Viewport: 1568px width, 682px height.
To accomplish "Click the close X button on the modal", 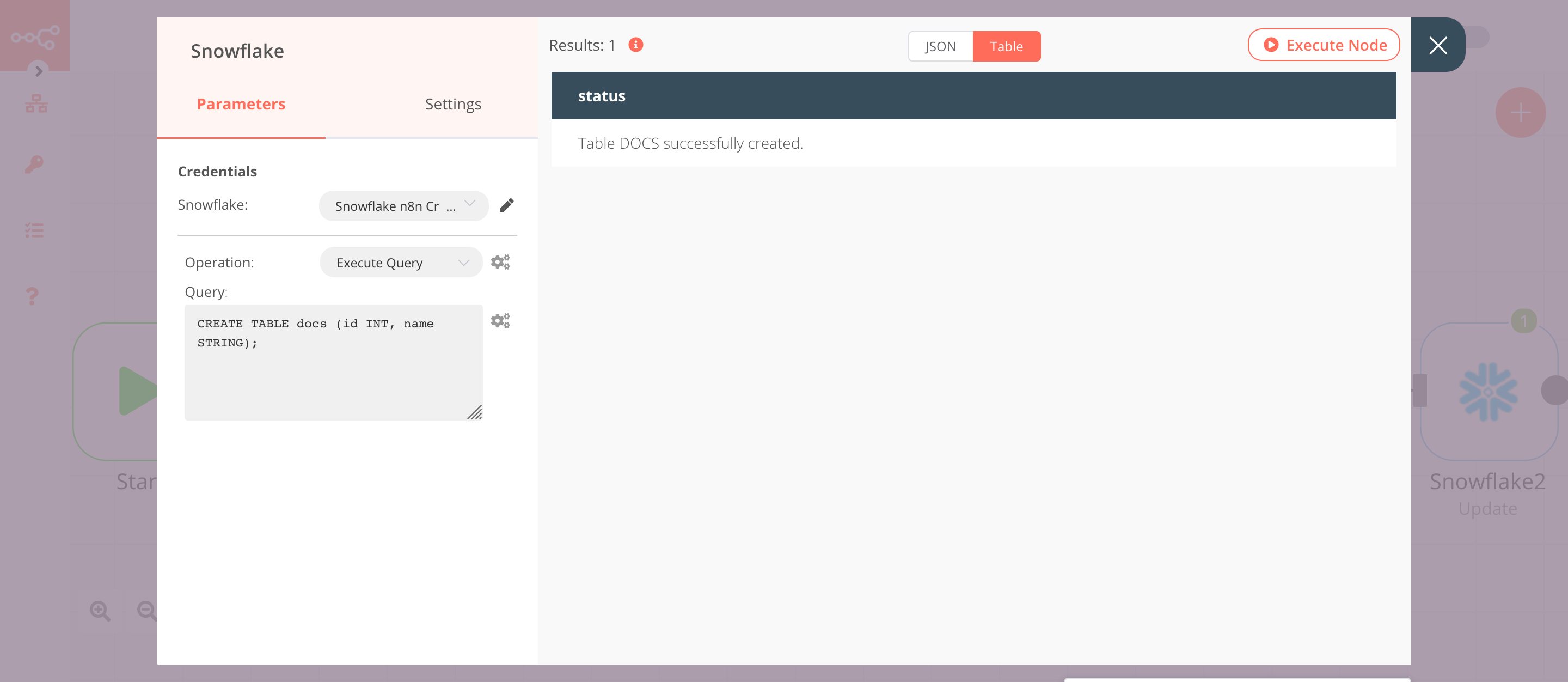I will click(x=1438, y=45).
